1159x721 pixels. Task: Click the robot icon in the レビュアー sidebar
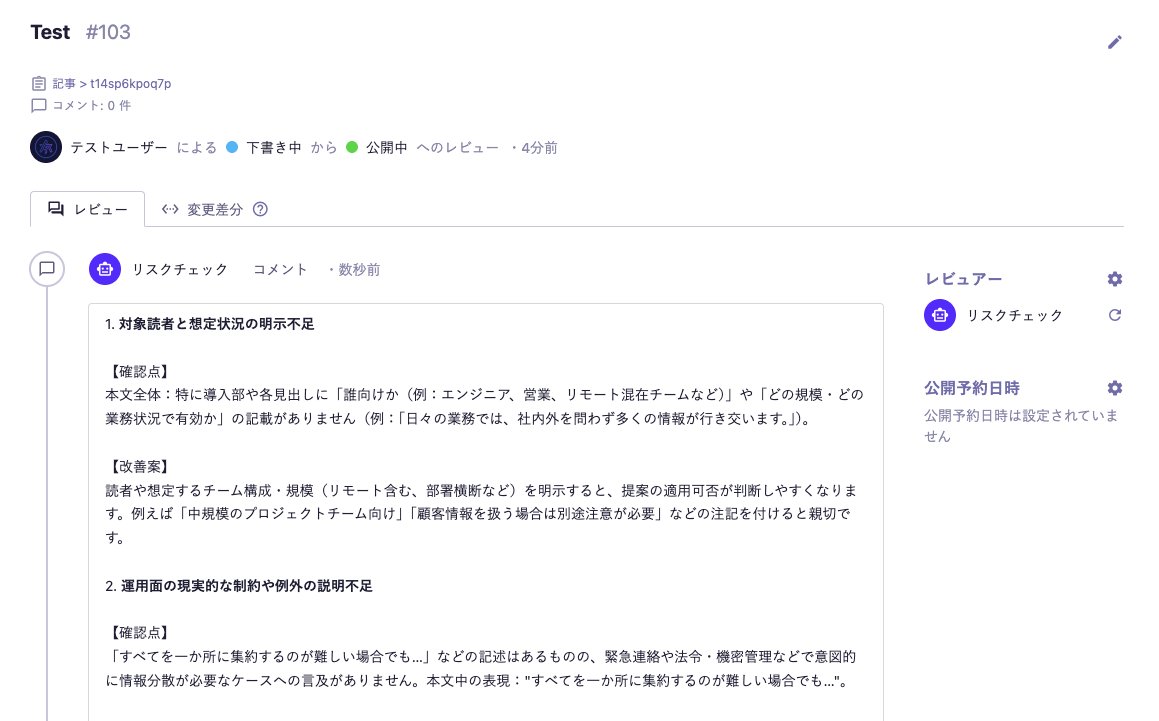pos(940,315)
